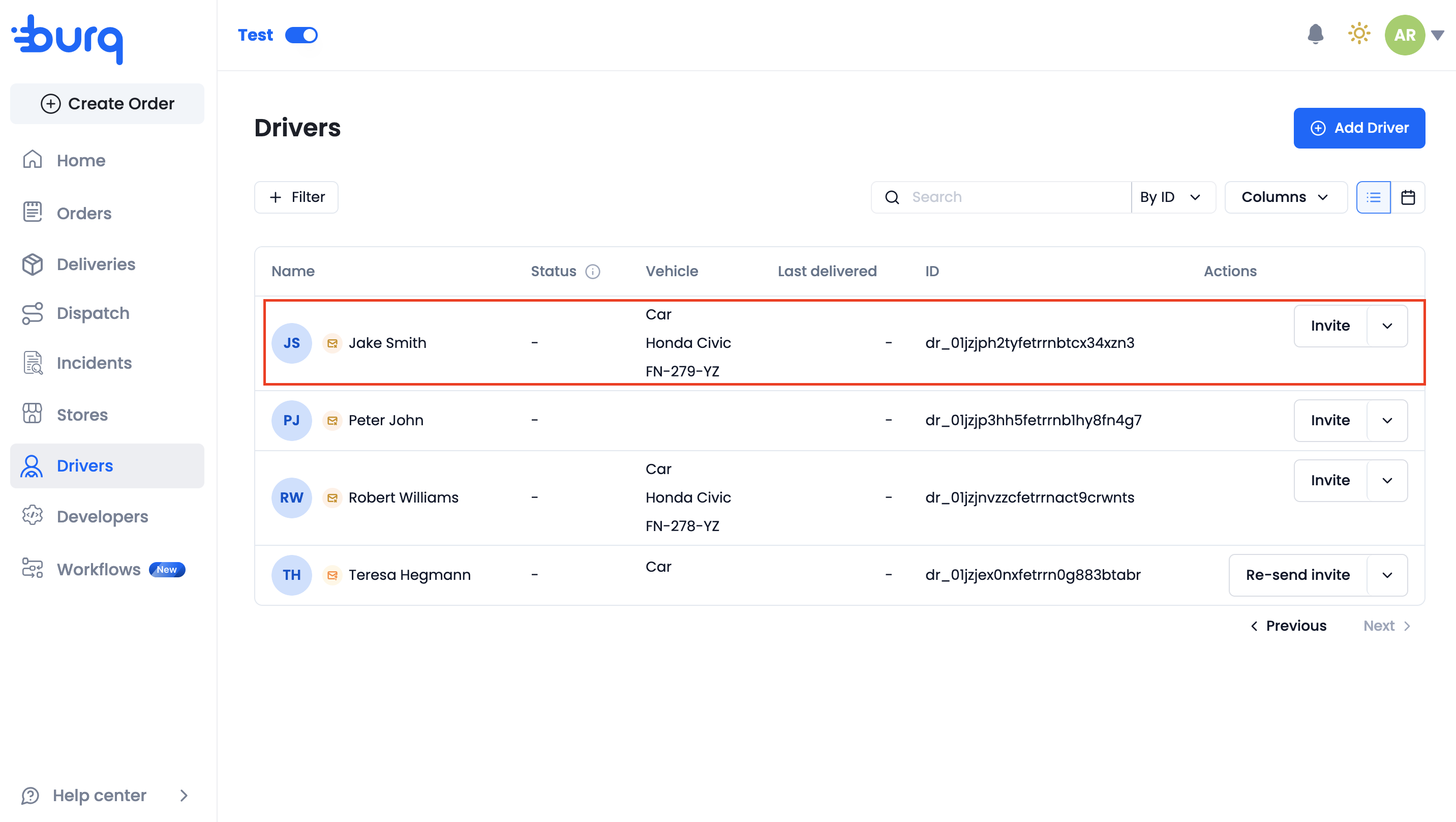
Task: Click the invite-status icon beside Teresa Hegmann
Action: (332, 575)
